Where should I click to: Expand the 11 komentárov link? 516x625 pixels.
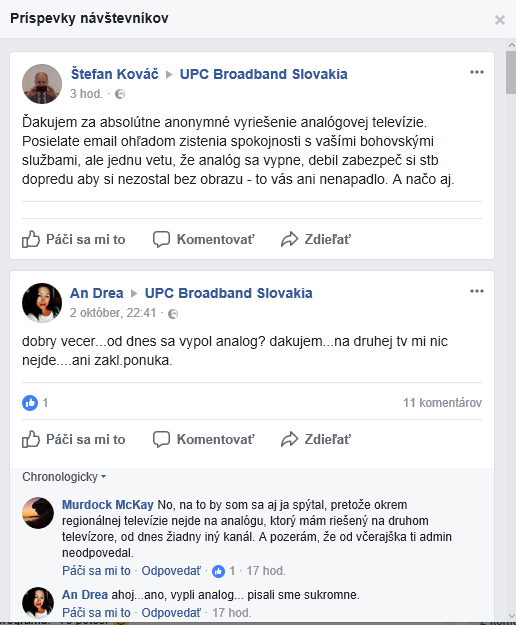tap(442, 403)
